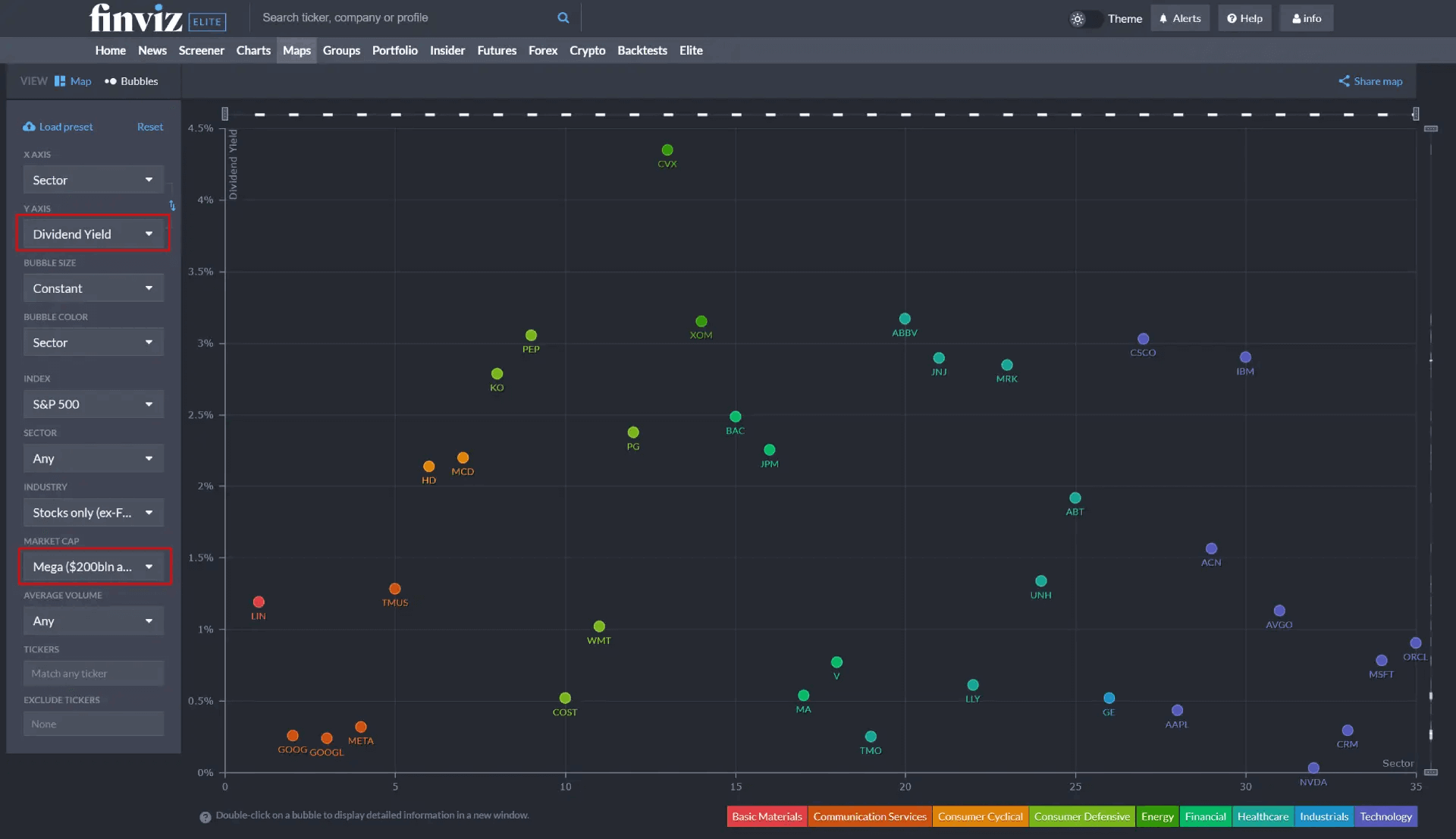This screenshot has width=1456, height=839.
Task: Open the Charts page
Action: click(253, 50)
